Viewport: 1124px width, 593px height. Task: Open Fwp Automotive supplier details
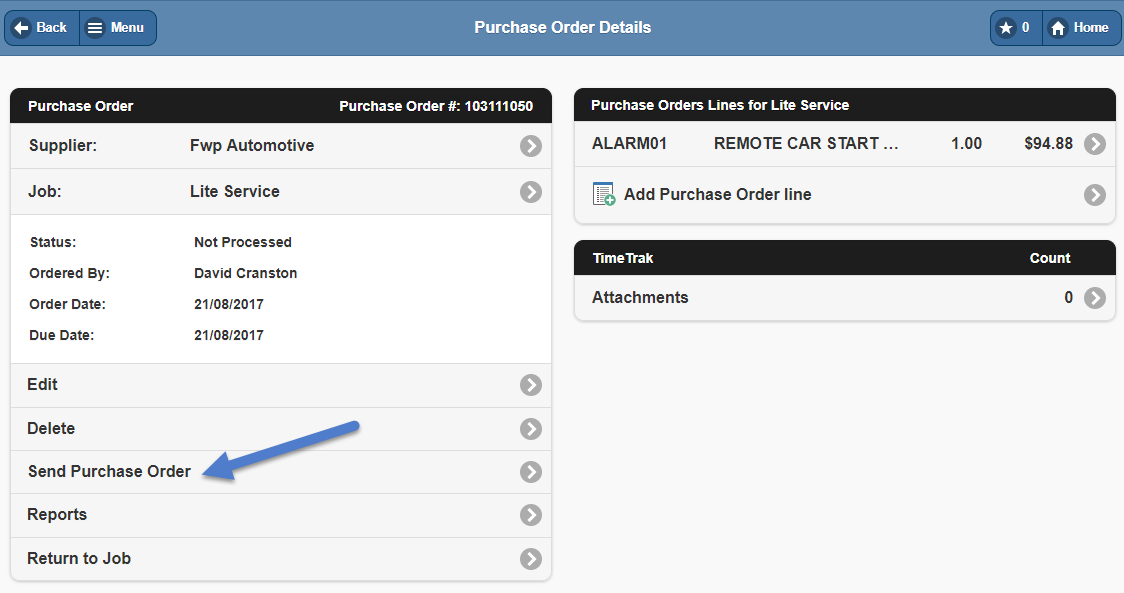point(252,146)
